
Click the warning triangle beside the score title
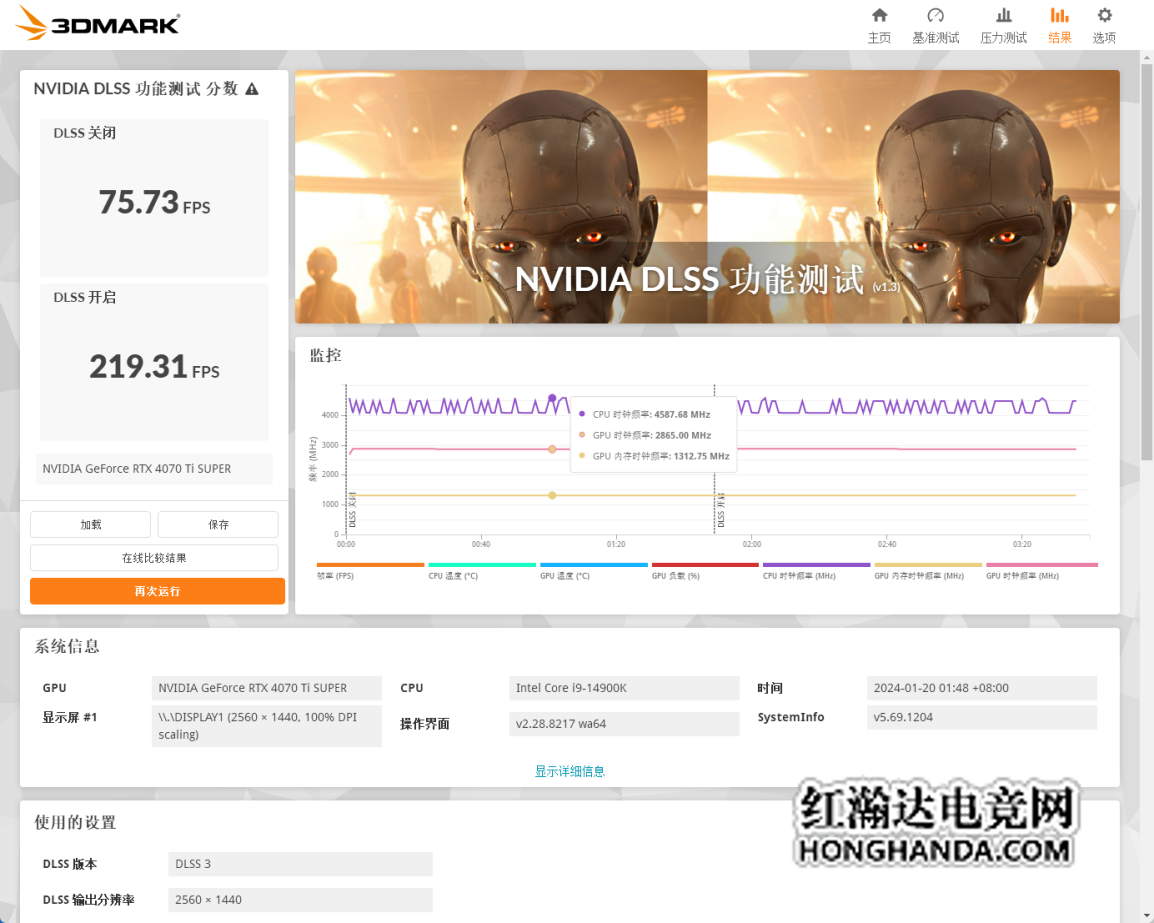252,89
